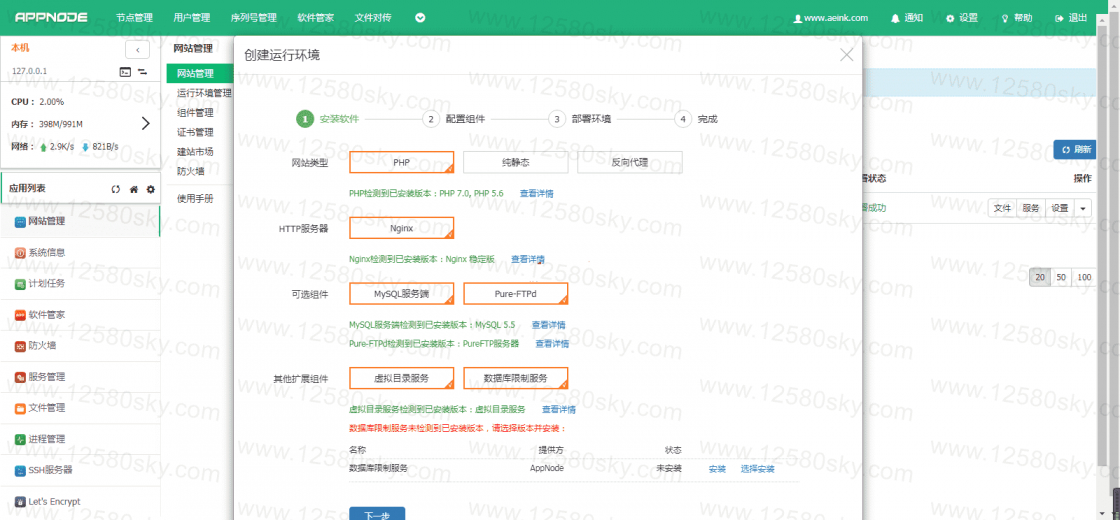Toggle the Pure-FTPd optional component

click(x=516, y=294)
